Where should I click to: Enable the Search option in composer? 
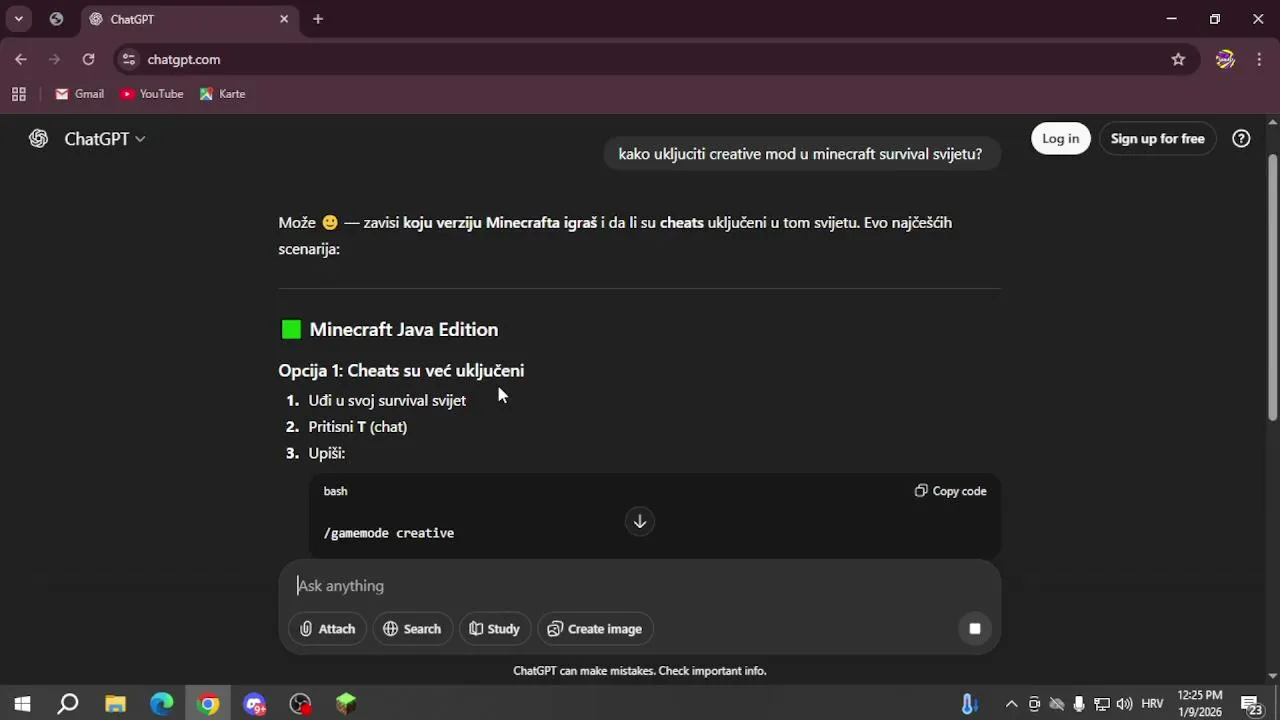[x=412, y=629]
